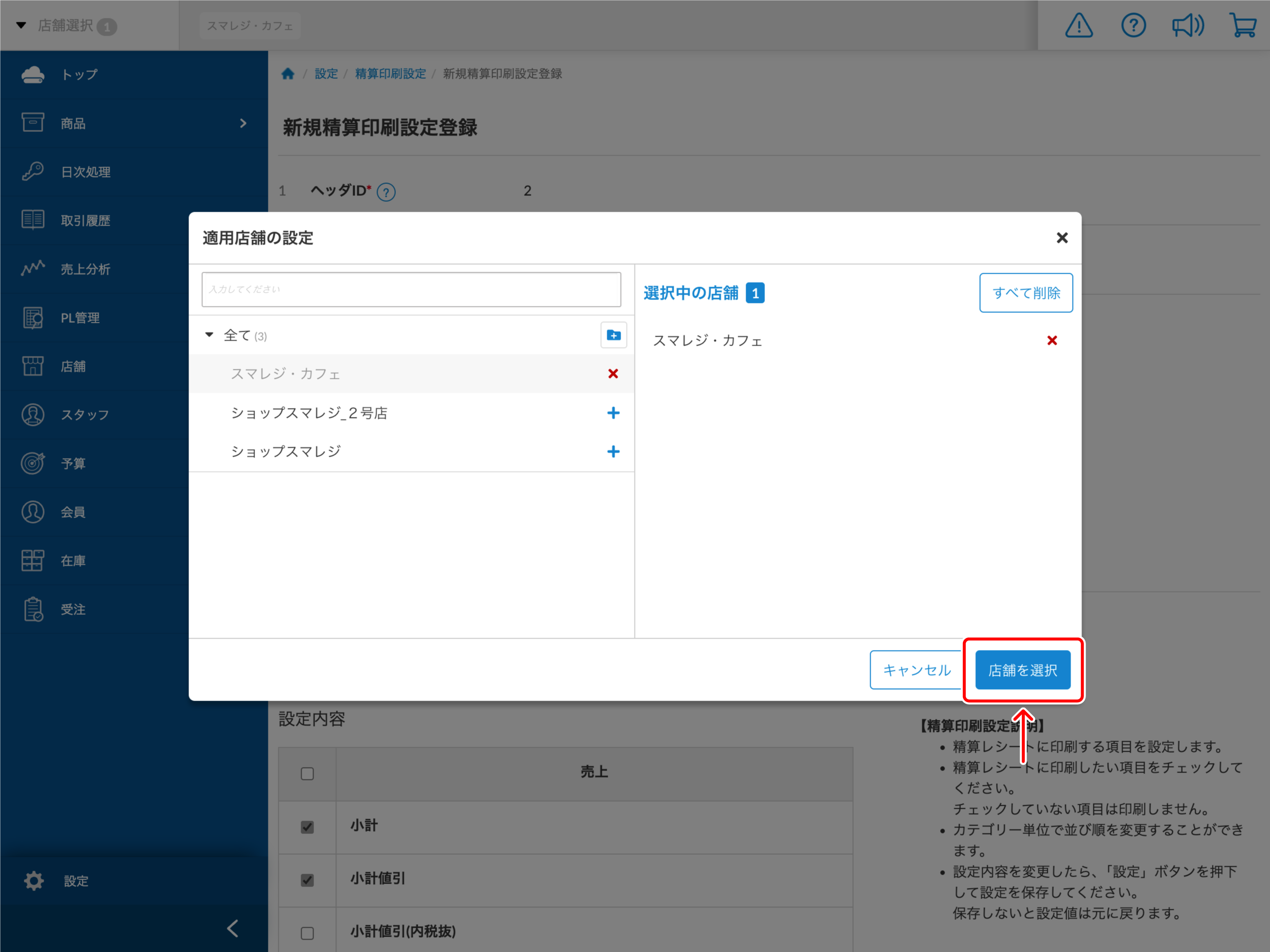
Task: Open 日次処理 in the sidebar
Action: (x=134, y=172)
